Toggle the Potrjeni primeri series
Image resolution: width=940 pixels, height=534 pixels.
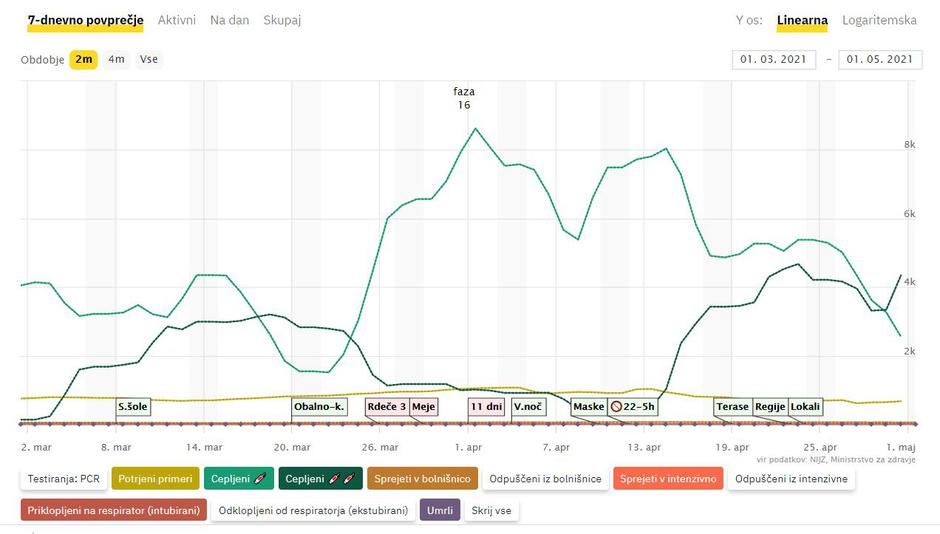(x=155, y=479)
